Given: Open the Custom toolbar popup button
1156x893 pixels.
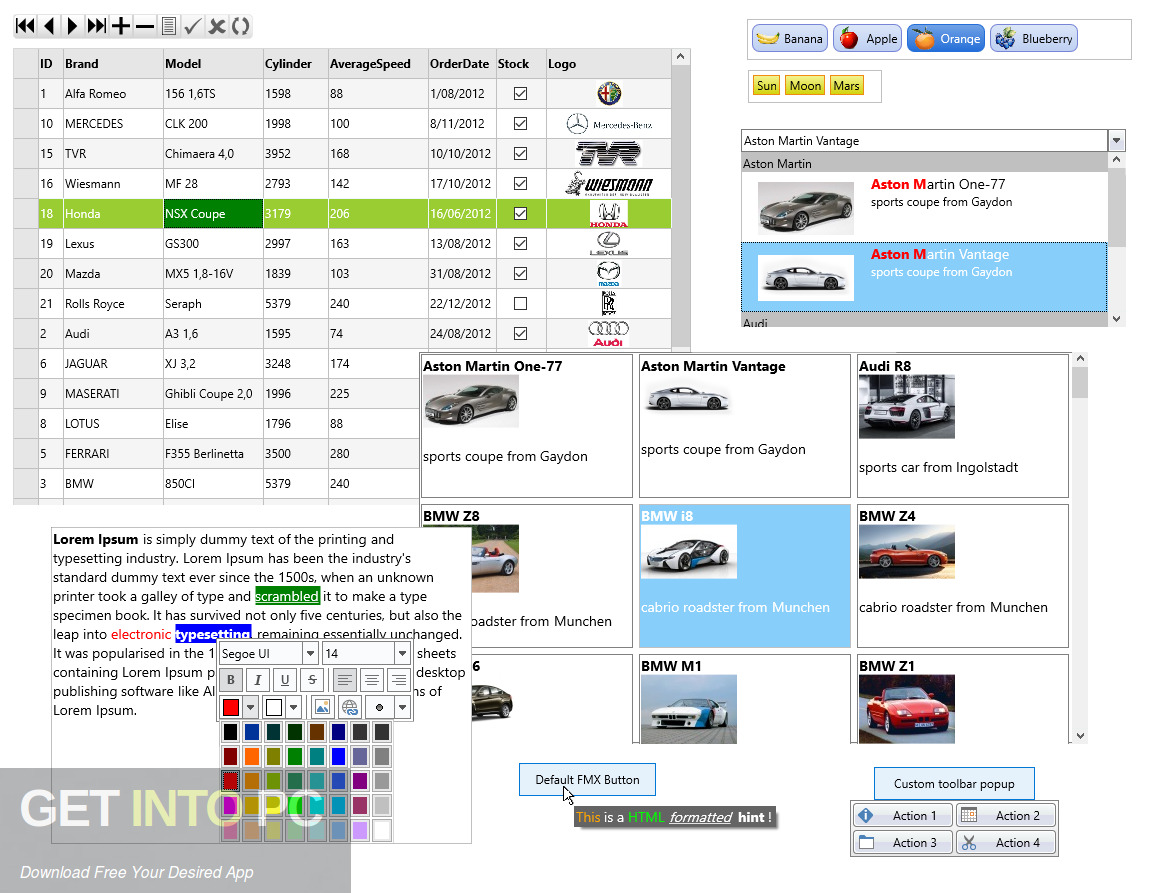Looking at the screenshot, I should (954, 783).
